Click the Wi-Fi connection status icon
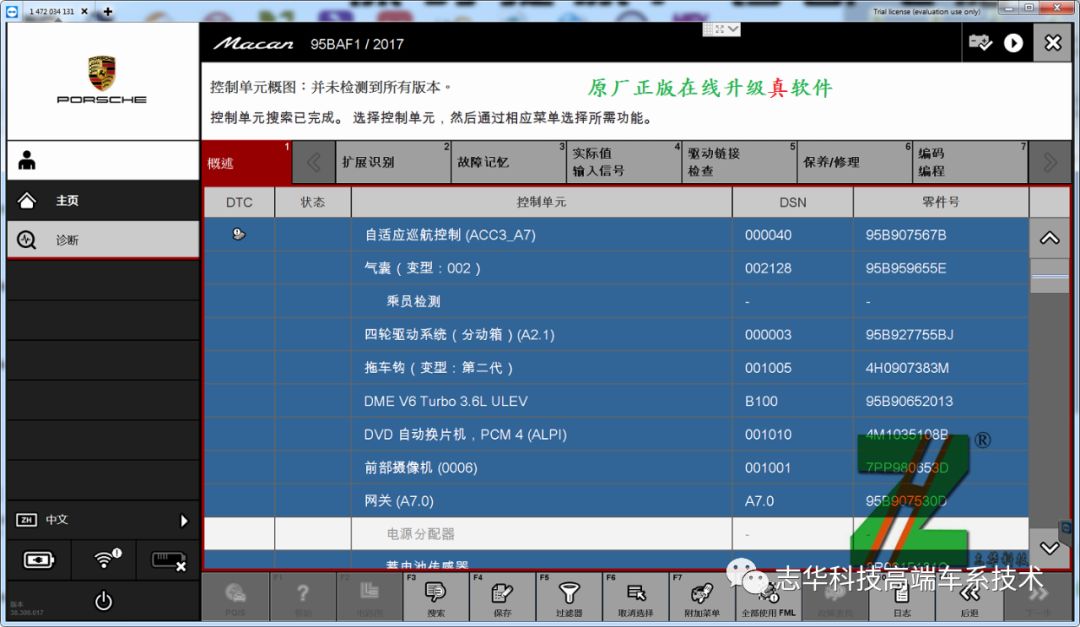The width and height of the screenshot is (1080, 627). tap(105, 559)
